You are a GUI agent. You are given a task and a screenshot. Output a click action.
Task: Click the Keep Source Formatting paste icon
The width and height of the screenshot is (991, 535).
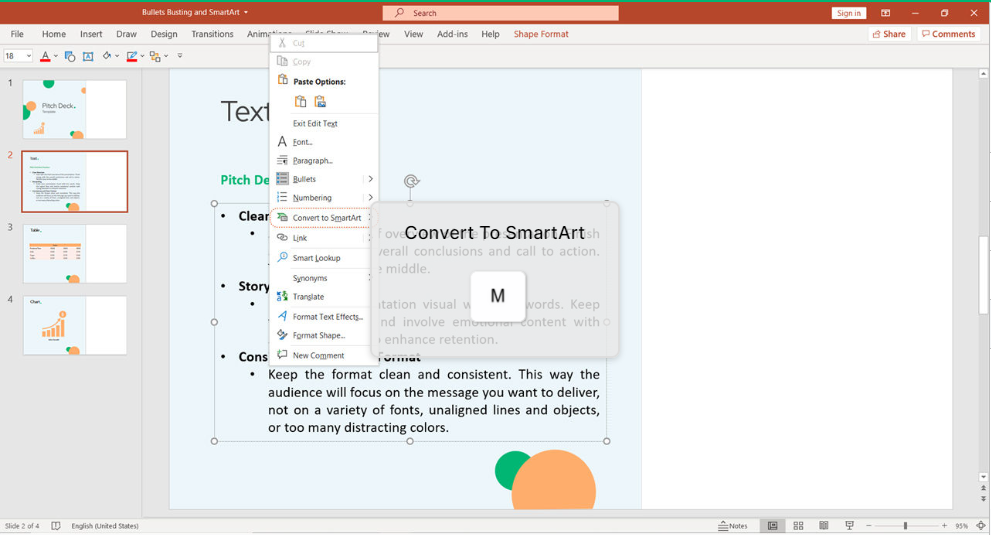pyautogui.click(x=300, y=102)
